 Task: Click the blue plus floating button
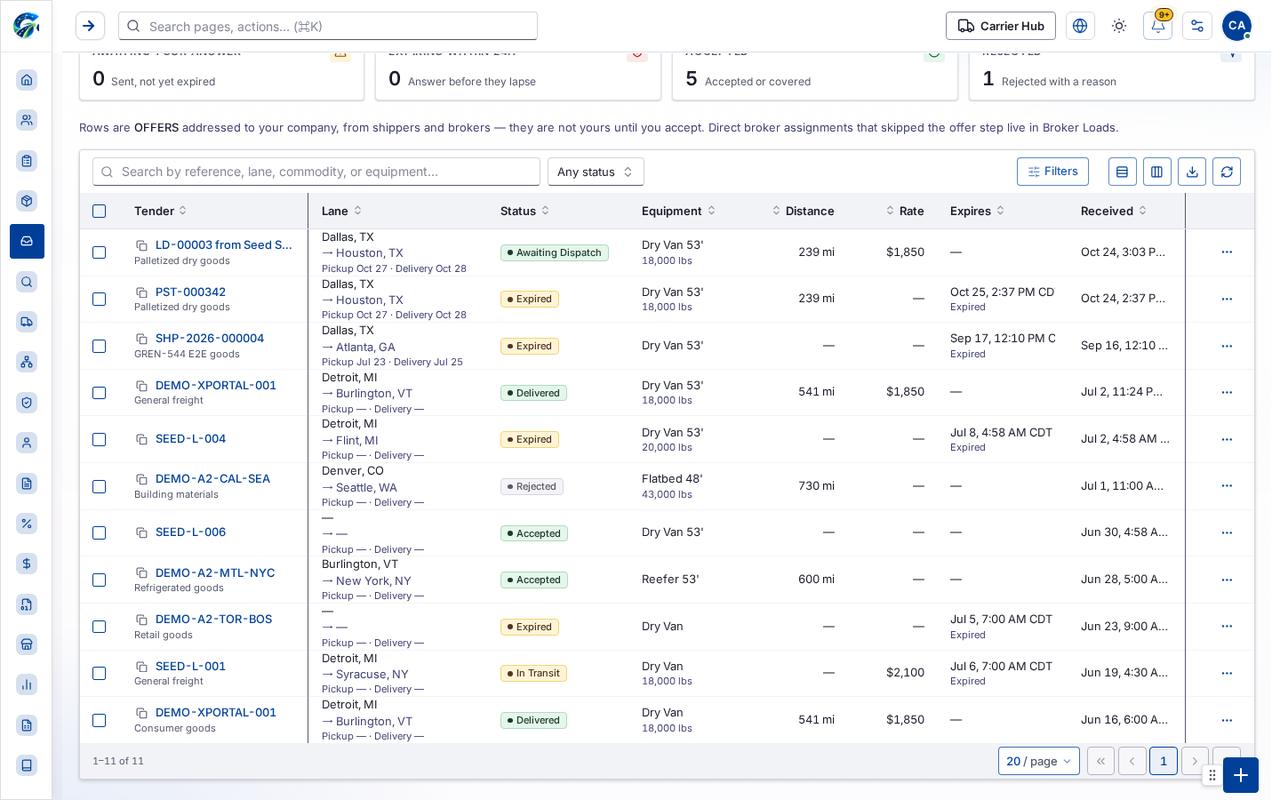(1241, 775)
